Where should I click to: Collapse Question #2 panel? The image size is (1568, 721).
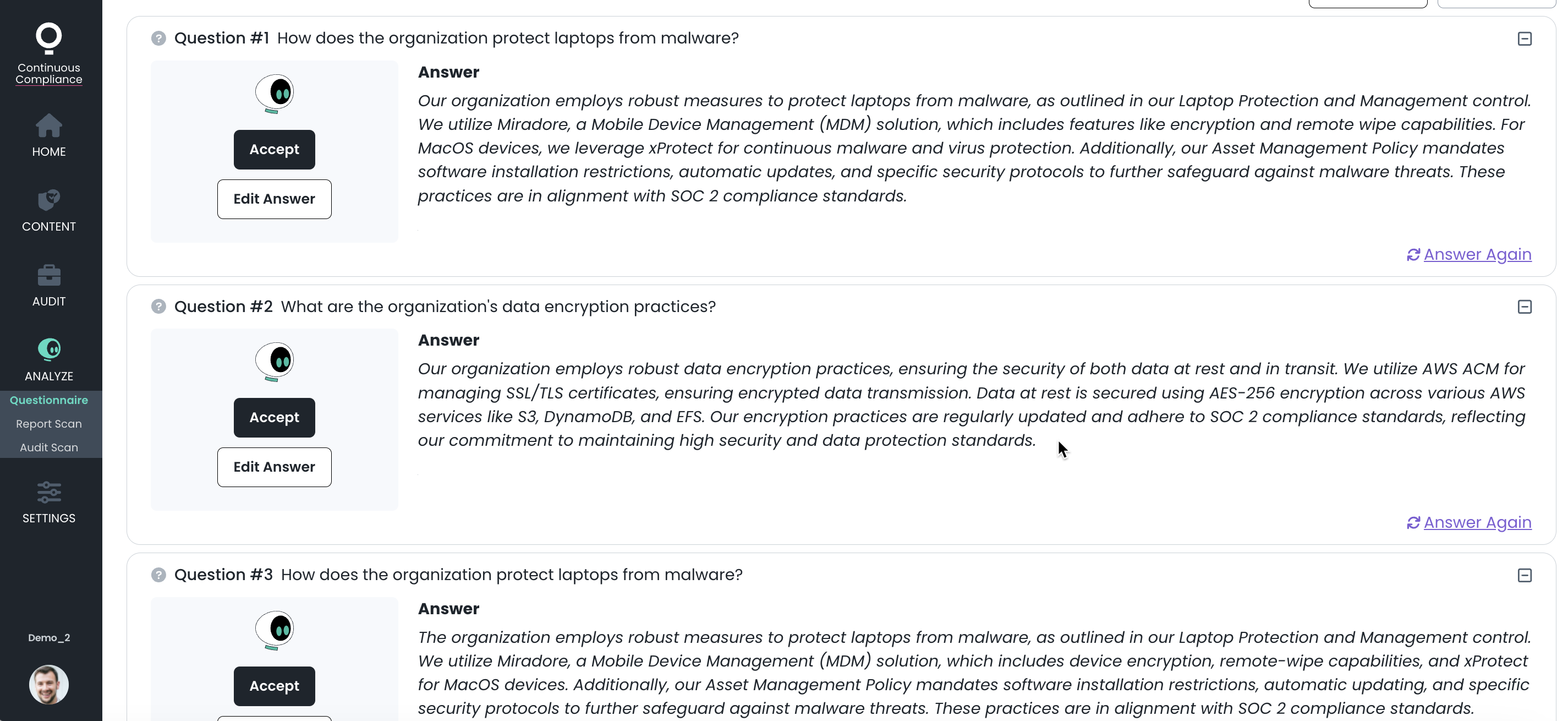pyautogui.click(x=1524, y=307)
